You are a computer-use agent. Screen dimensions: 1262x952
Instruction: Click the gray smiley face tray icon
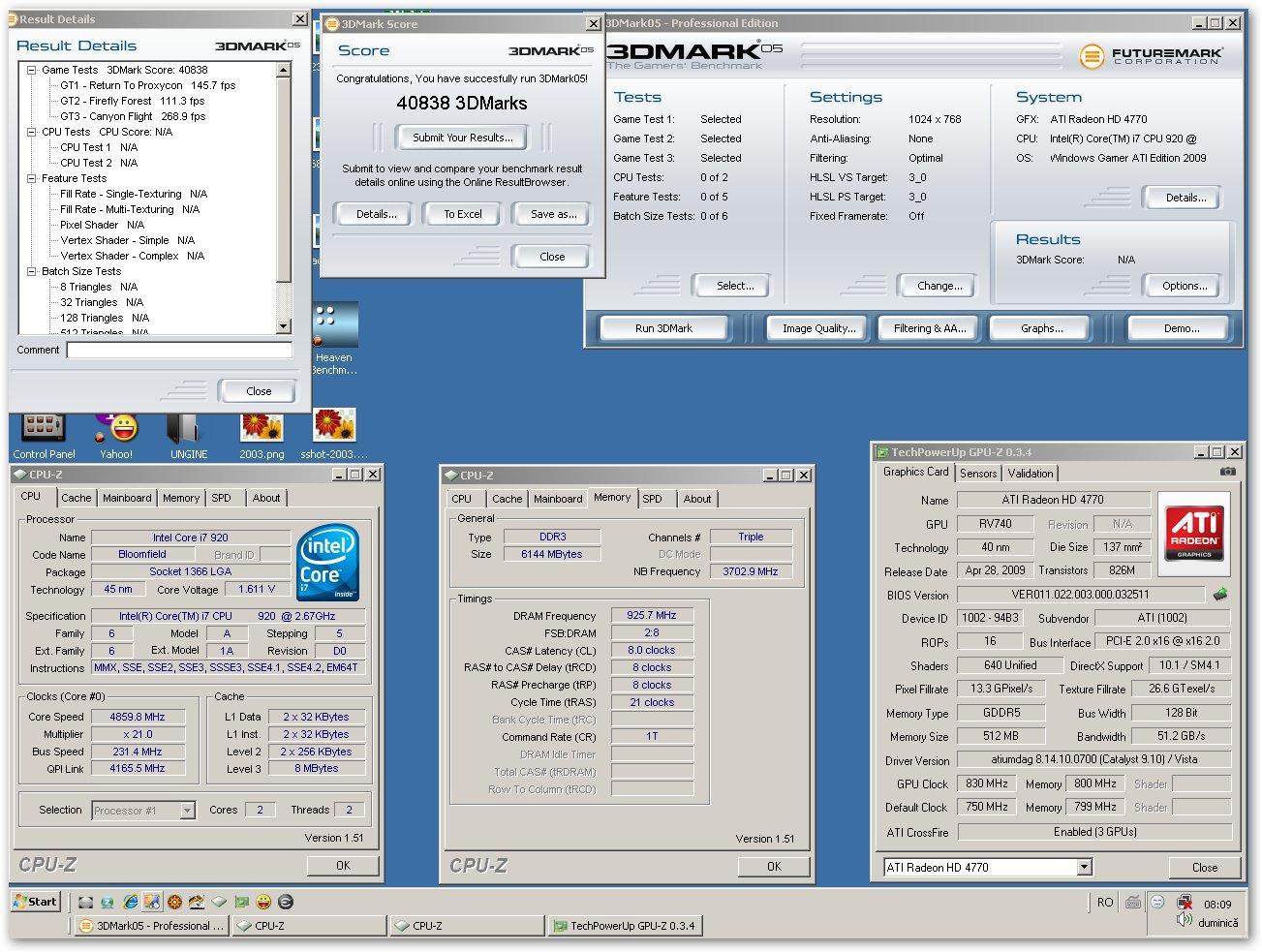(1157, 902)
